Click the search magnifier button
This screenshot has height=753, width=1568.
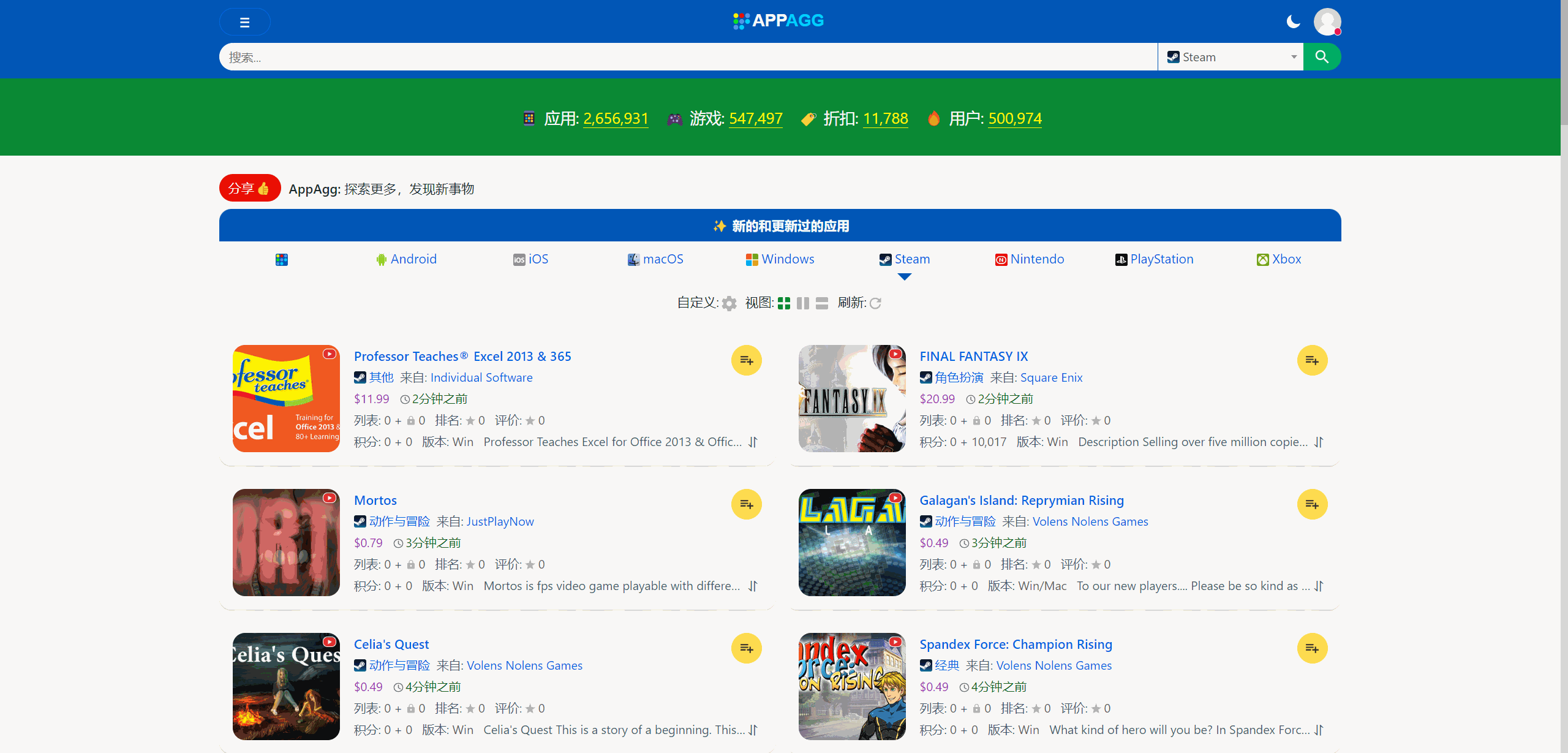point(1321,56)
